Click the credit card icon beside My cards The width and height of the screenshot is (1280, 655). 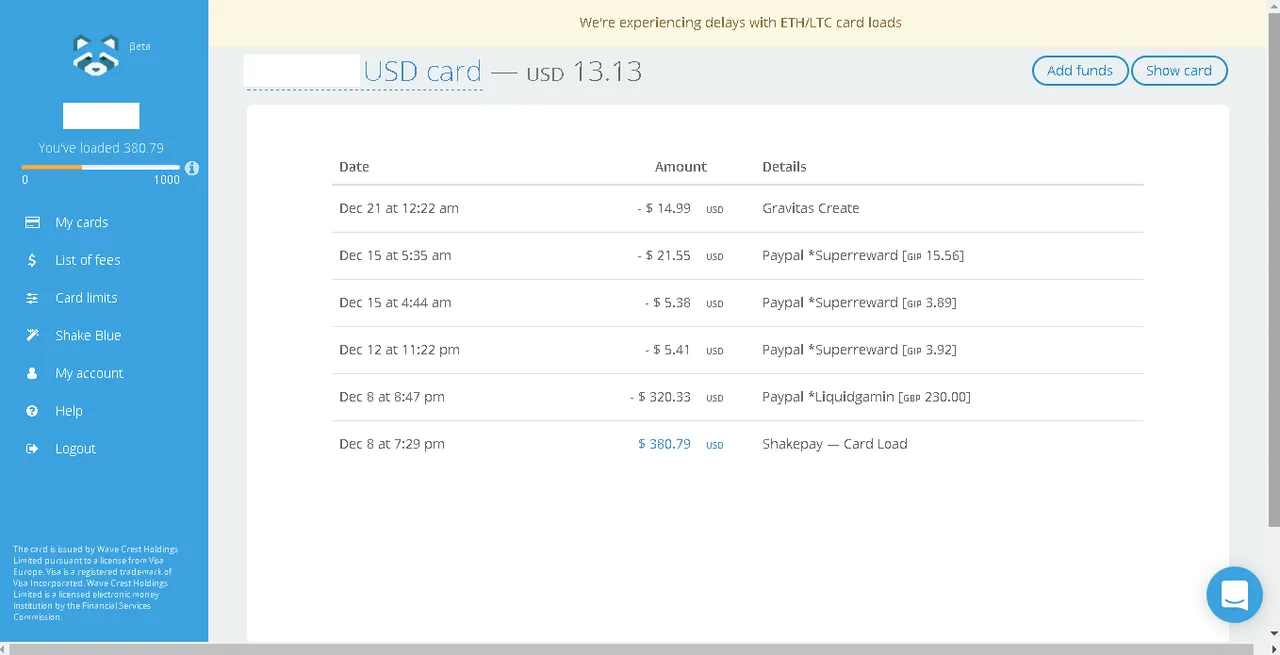point(32,222)
